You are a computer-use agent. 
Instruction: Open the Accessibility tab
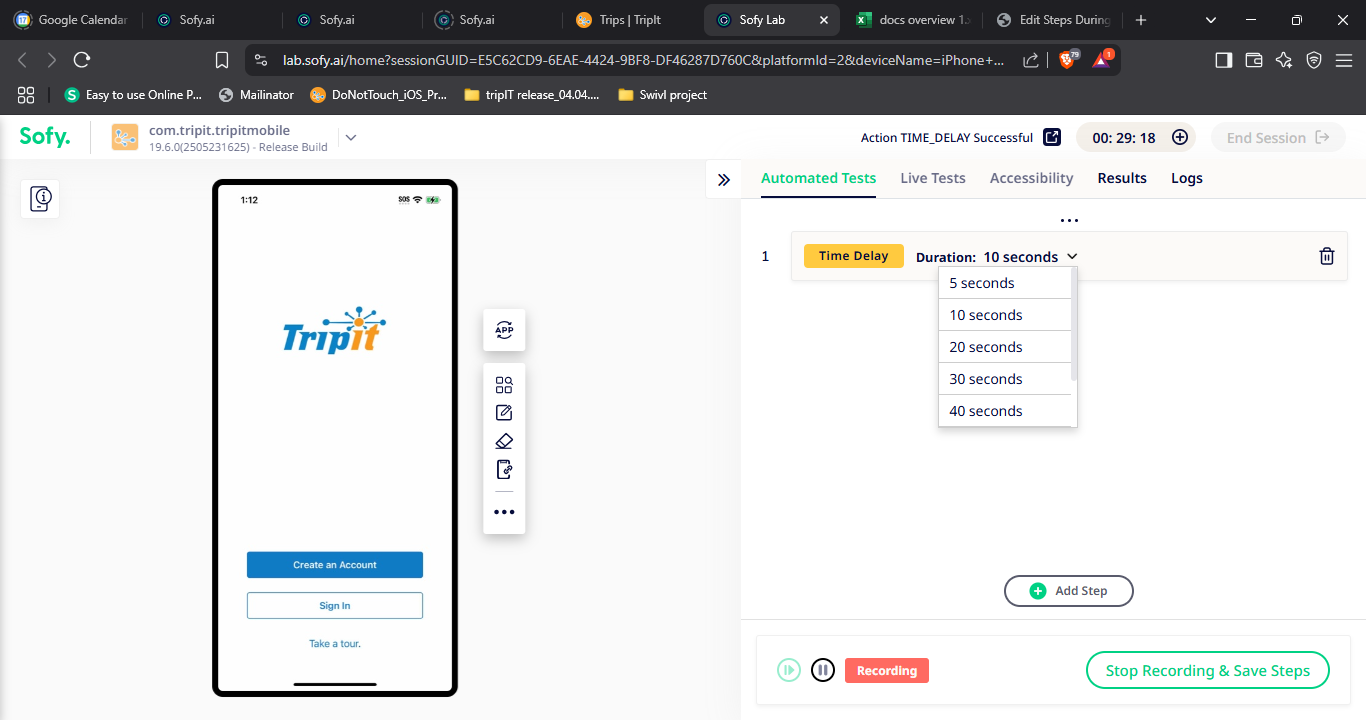click(1031, 178)
